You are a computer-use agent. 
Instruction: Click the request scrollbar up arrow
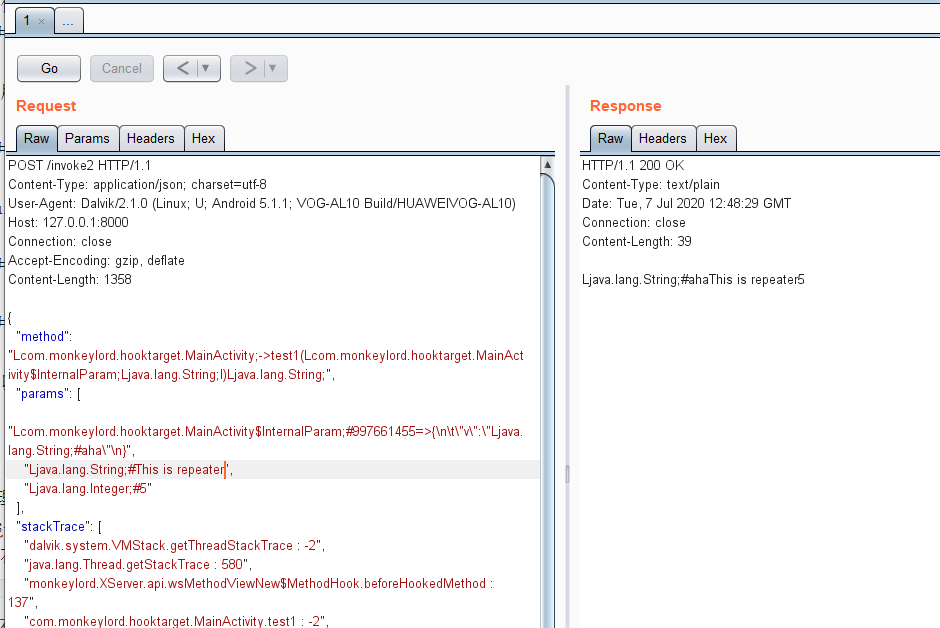click(547, 164)
